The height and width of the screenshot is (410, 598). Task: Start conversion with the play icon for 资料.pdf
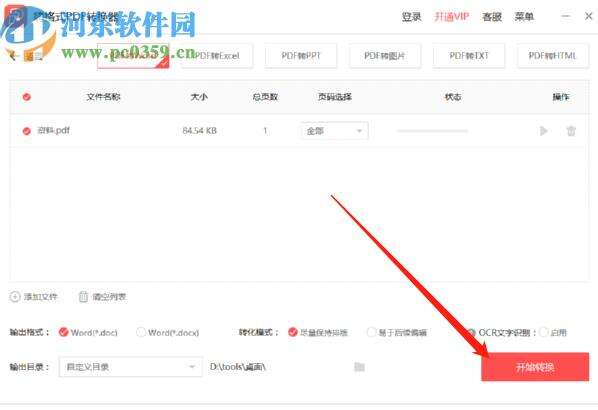tap(544, 131)
